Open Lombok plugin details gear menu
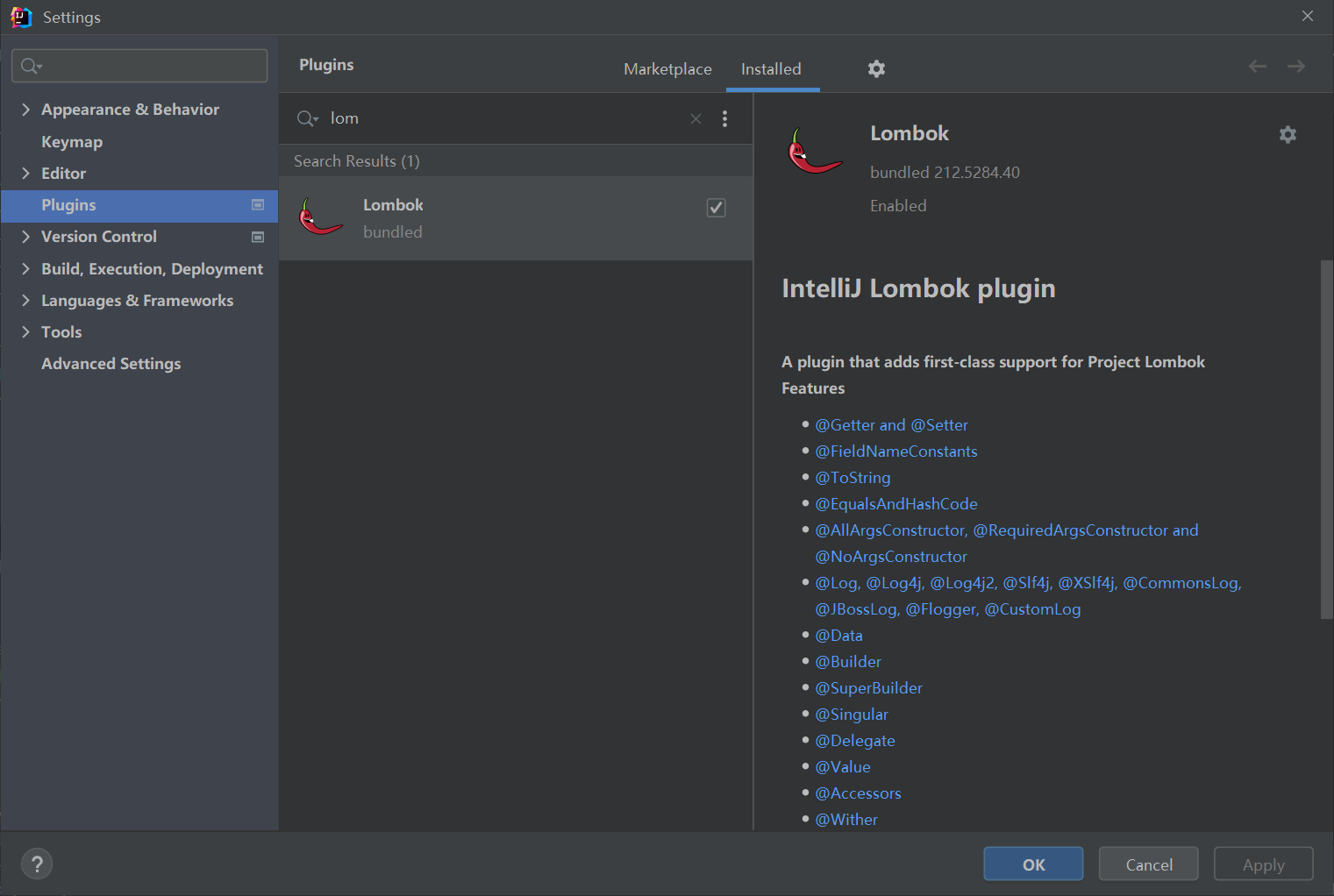This screenshot has height=896, width=1334. [1287, 134]
